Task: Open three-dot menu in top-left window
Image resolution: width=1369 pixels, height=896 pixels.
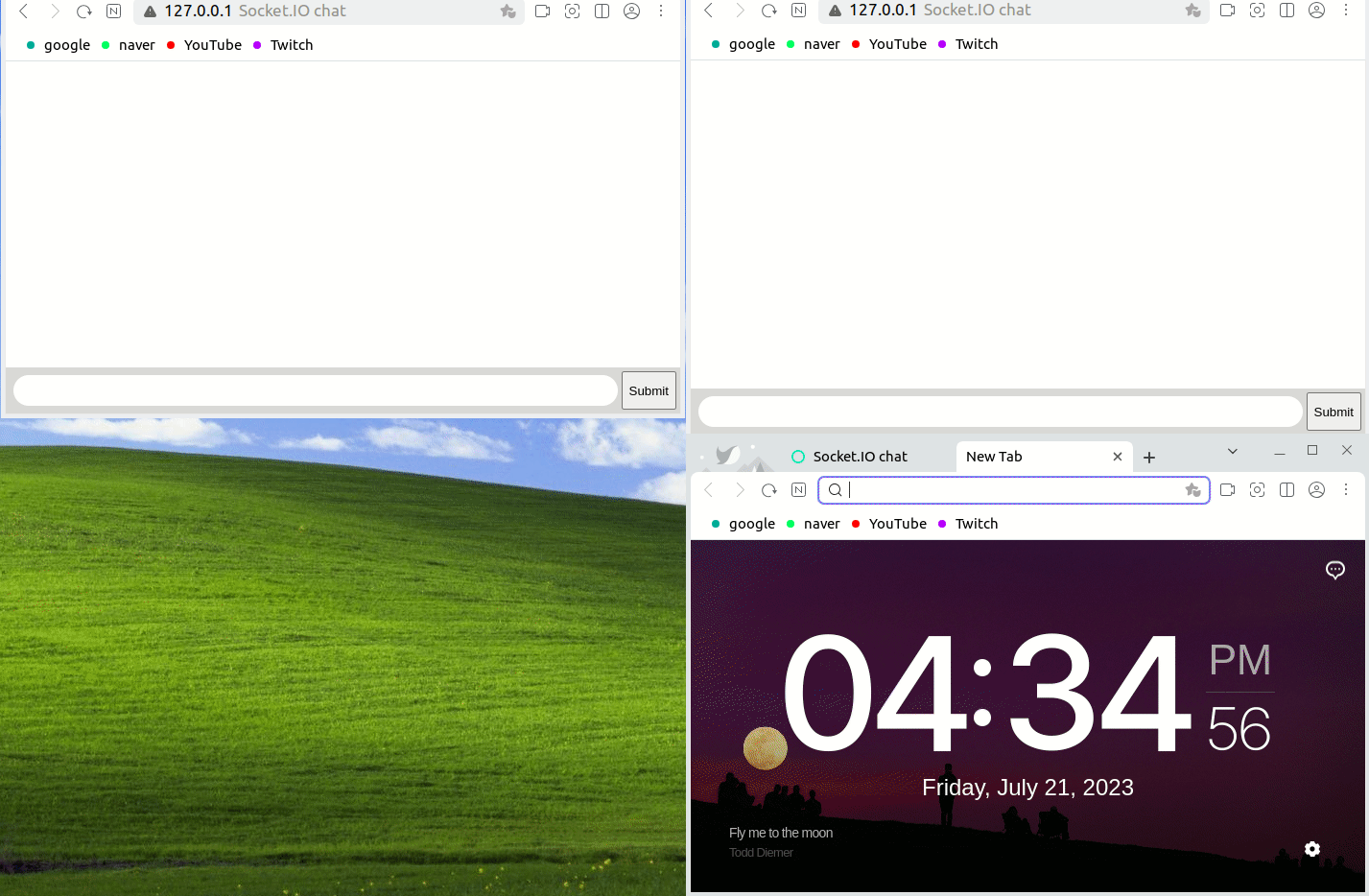Action: 661,12
